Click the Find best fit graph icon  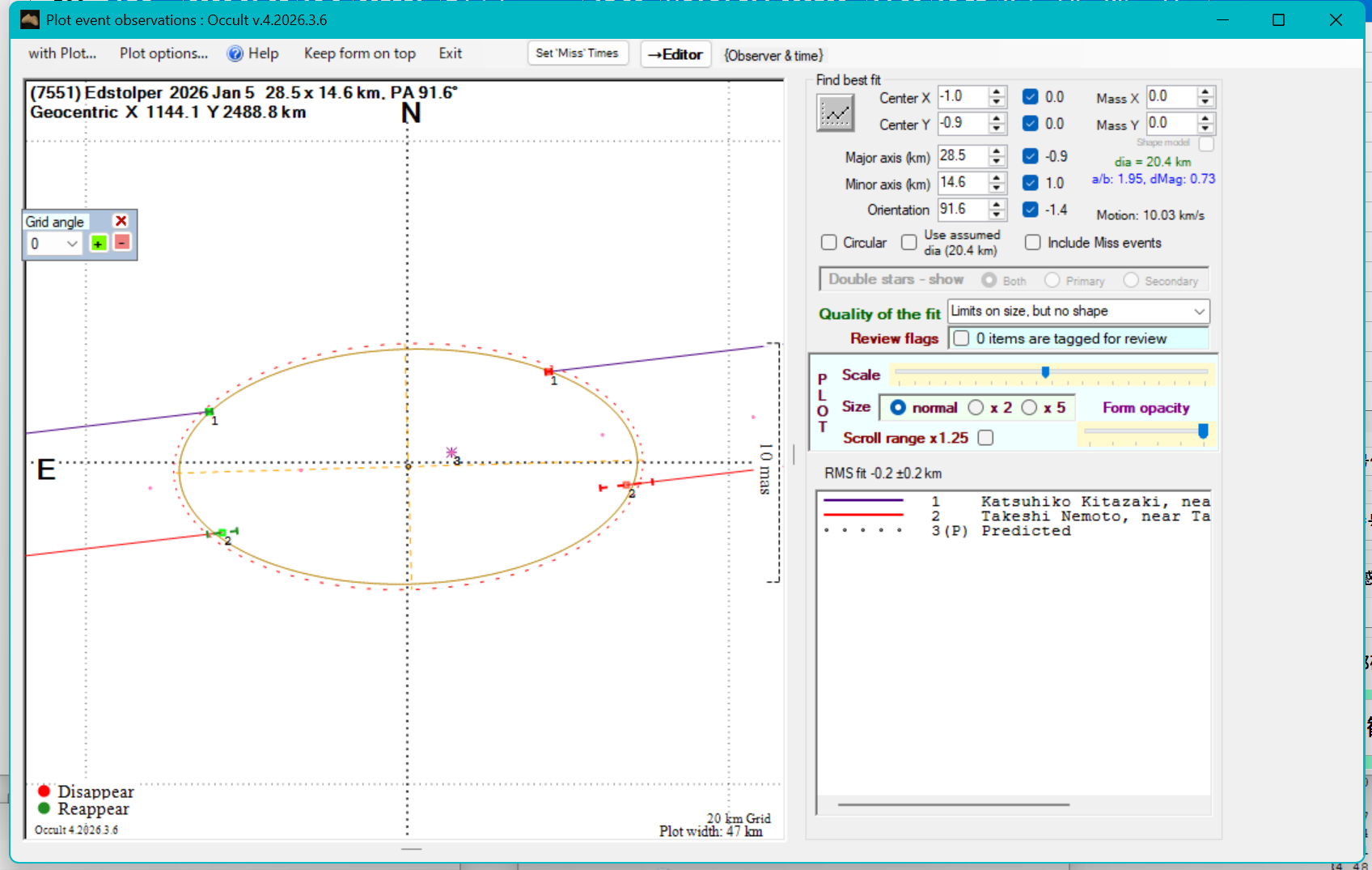tap(835, 113)
